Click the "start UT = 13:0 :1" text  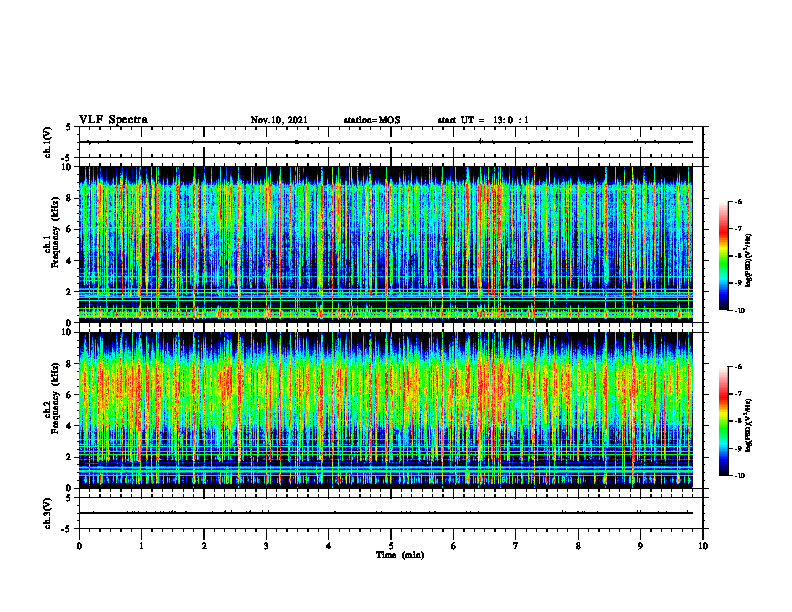point(483,120)
